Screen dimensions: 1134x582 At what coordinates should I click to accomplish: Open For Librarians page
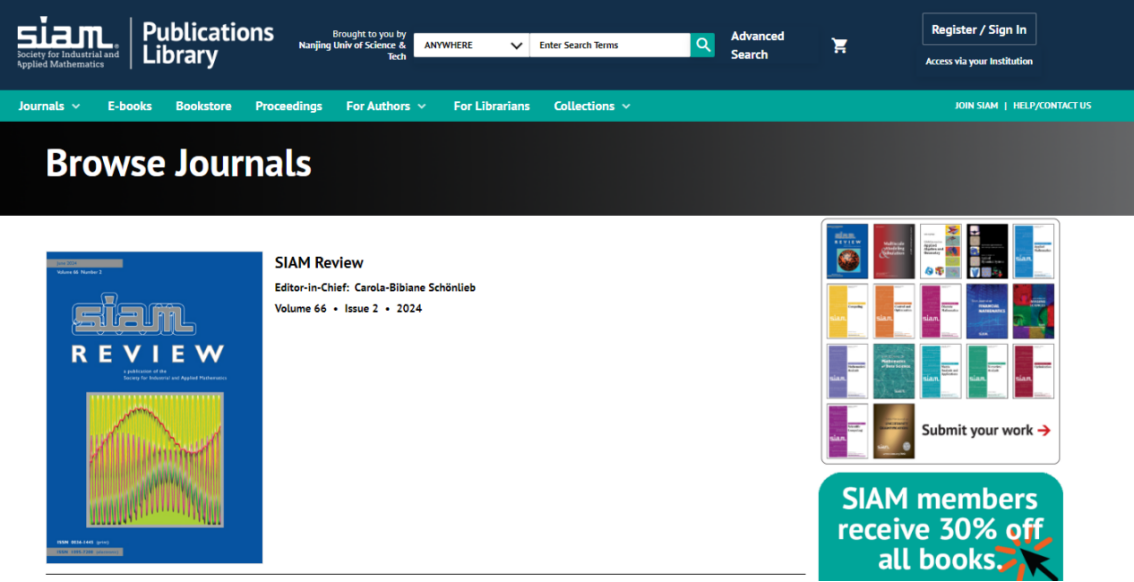[492, 106]
